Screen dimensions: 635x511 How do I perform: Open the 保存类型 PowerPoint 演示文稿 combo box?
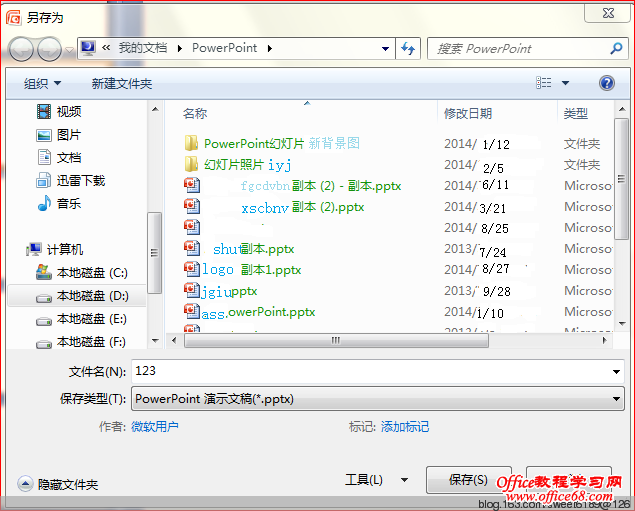click(x=377, y=399)
